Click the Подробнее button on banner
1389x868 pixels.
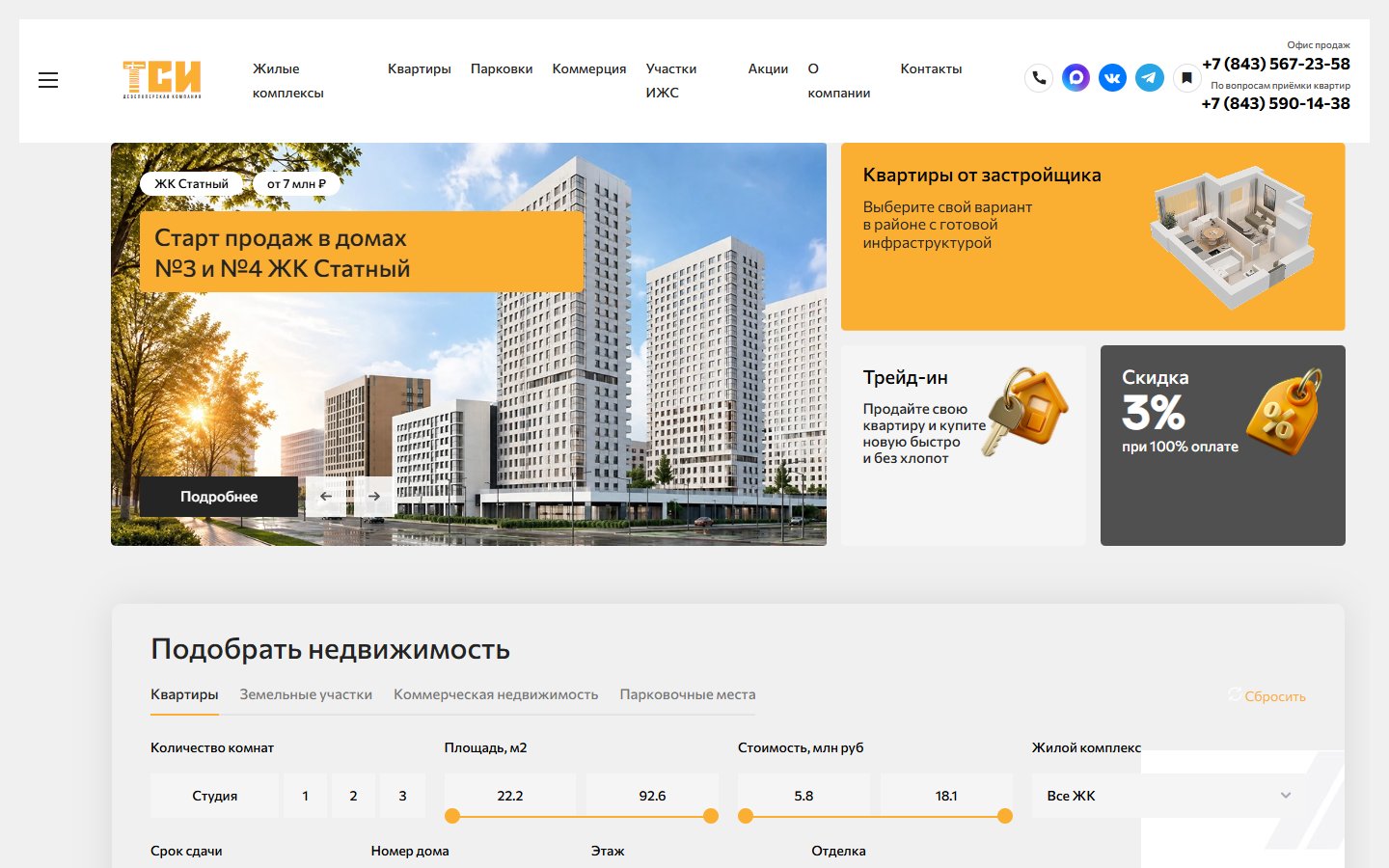(x=219, y=497)
